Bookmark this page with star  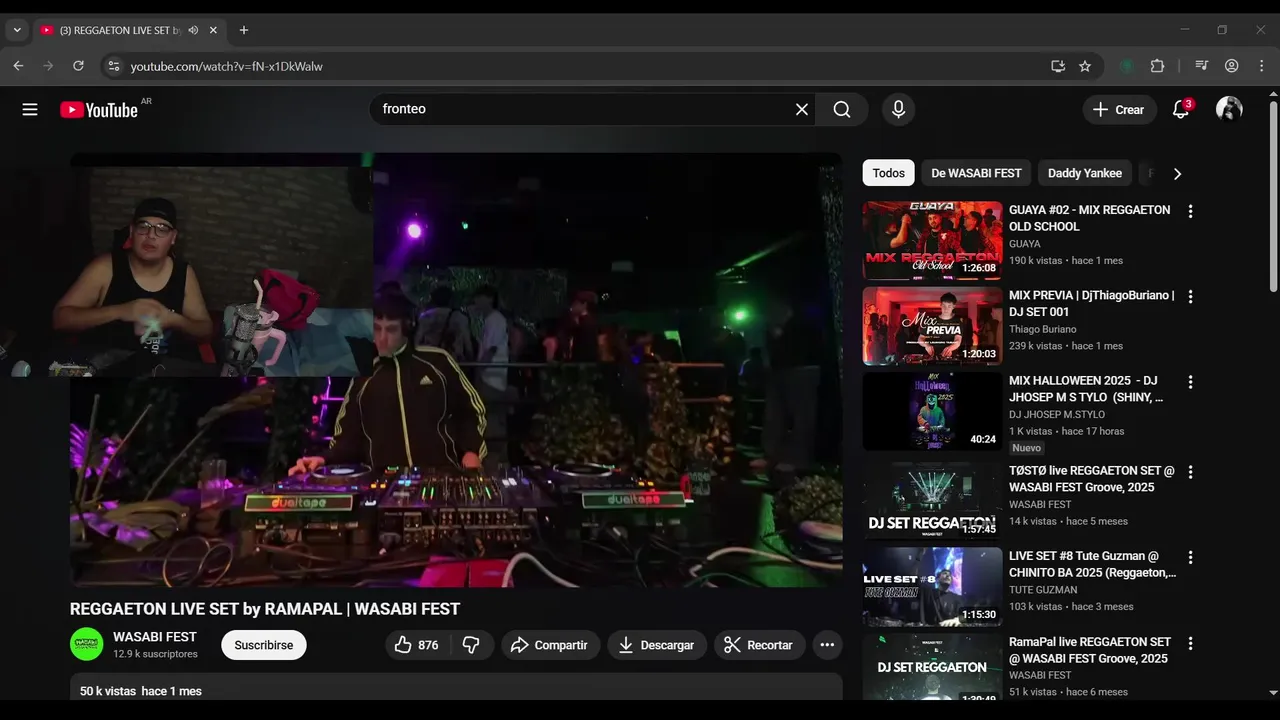[1085, 66]
